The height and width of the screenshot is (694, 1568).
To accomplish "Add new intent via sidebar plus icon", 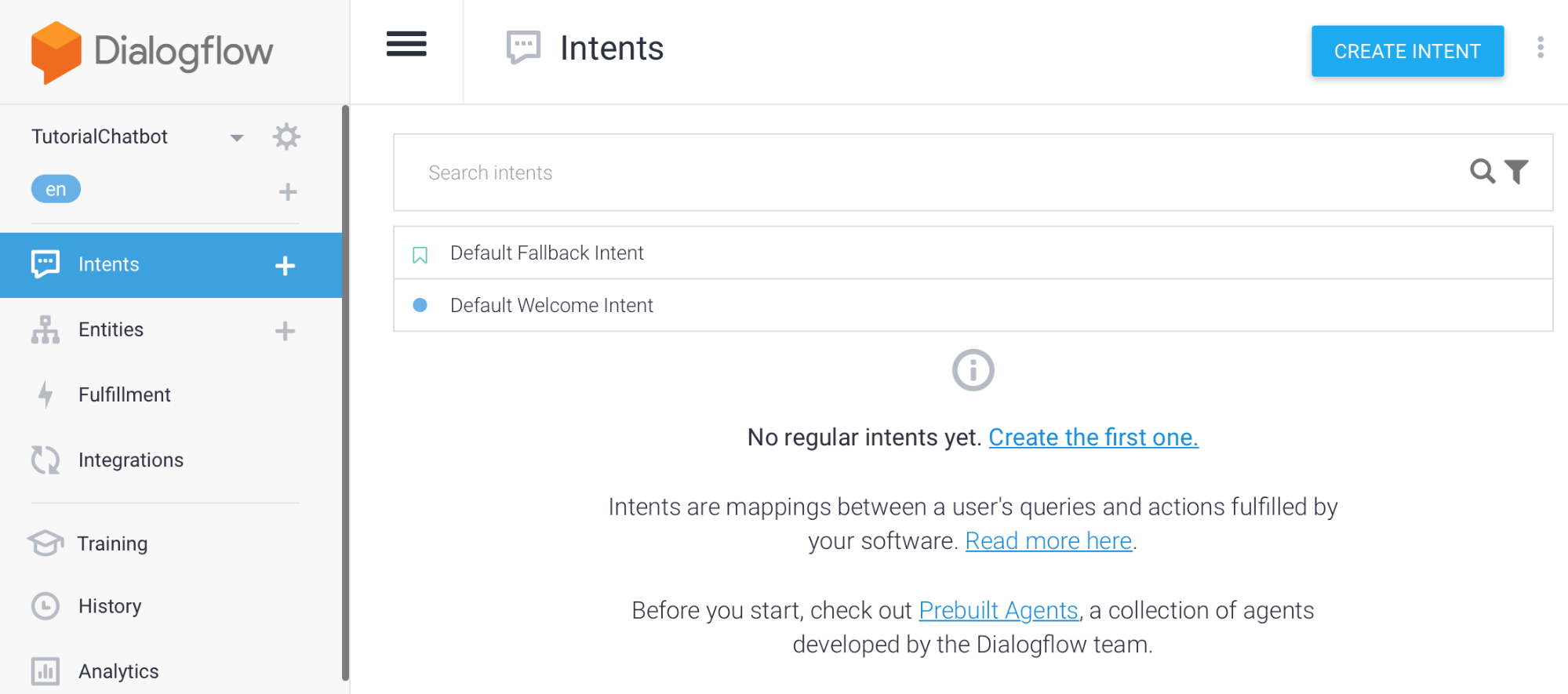I will (285, 266).
